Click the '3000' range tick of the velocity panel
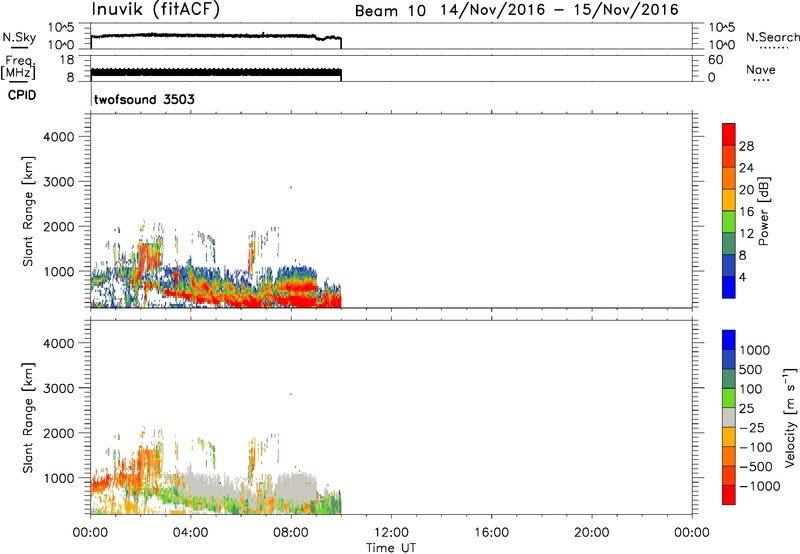Image resolution: width=800 pixels, height=554 pixels. point(59,388)
